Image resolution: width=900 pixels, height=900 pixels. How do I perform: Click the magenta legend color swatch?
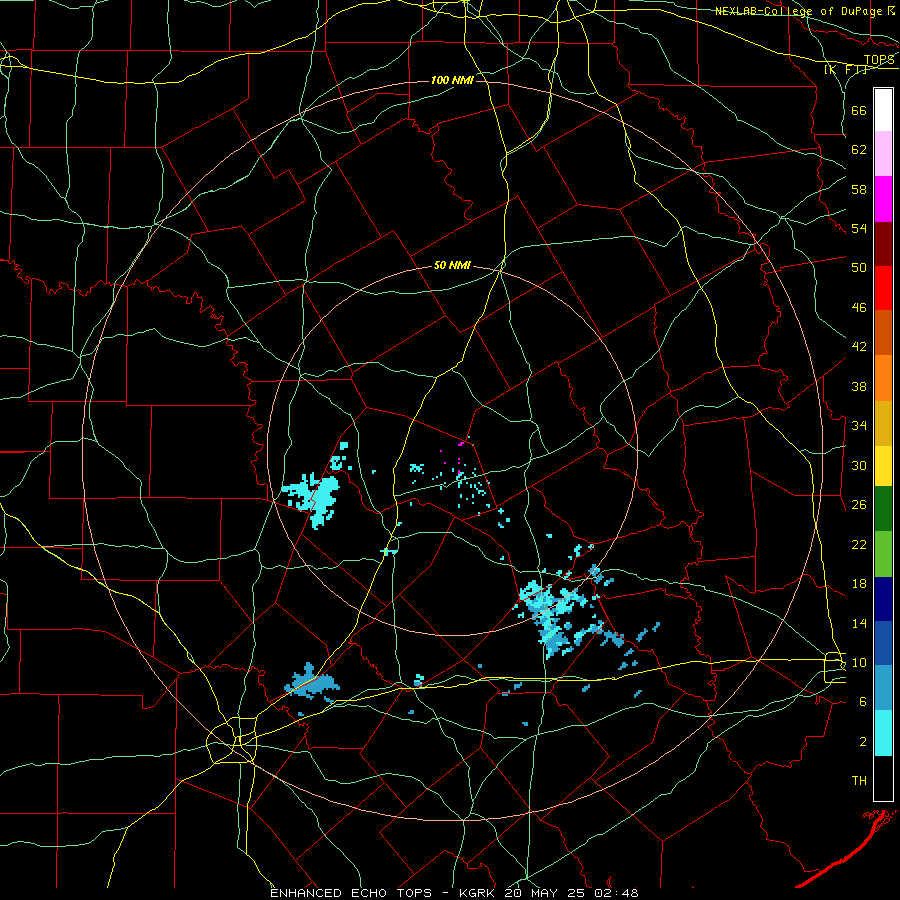(x=883, y=199)
